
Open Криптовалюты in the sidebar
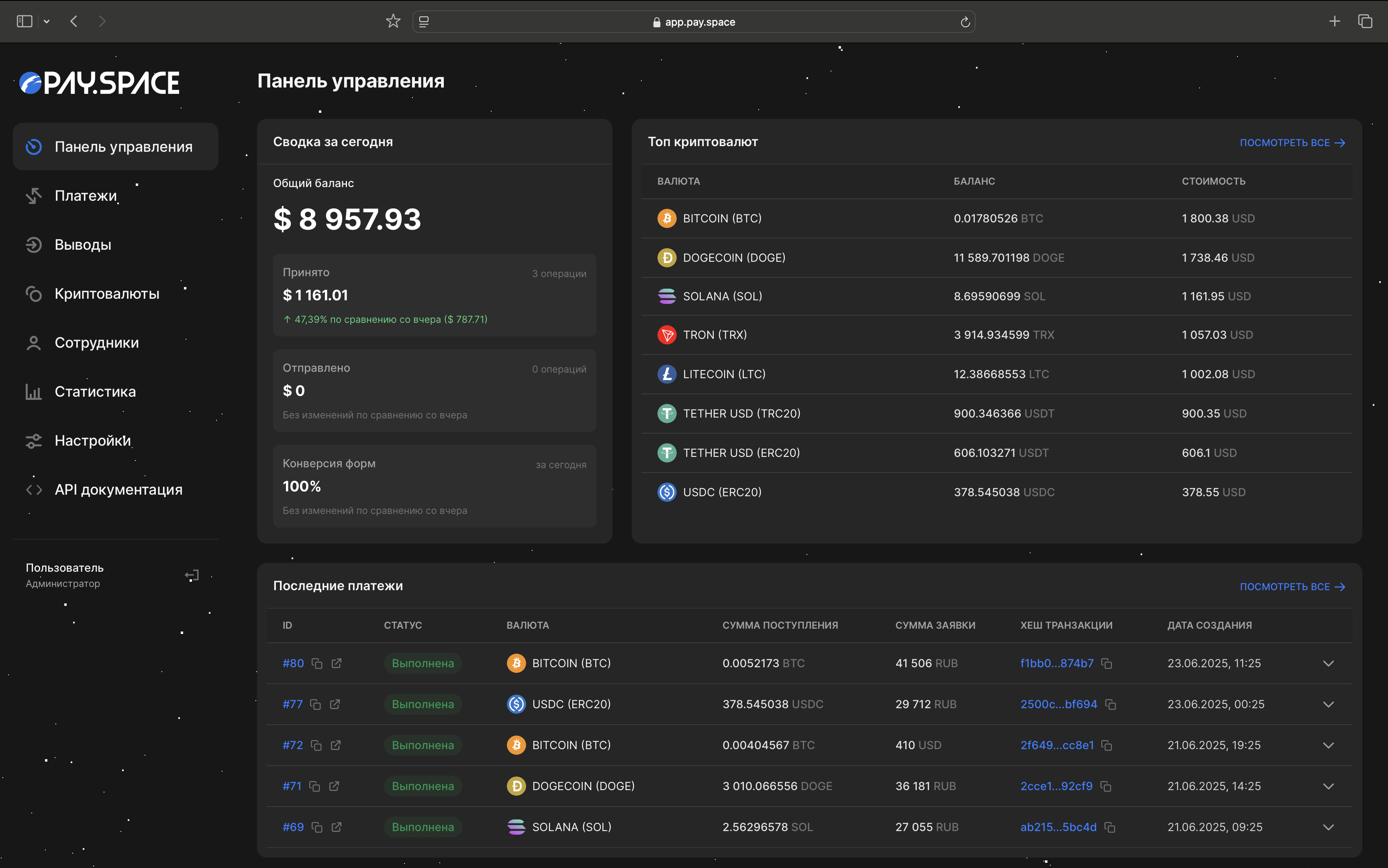pos(107,294)
